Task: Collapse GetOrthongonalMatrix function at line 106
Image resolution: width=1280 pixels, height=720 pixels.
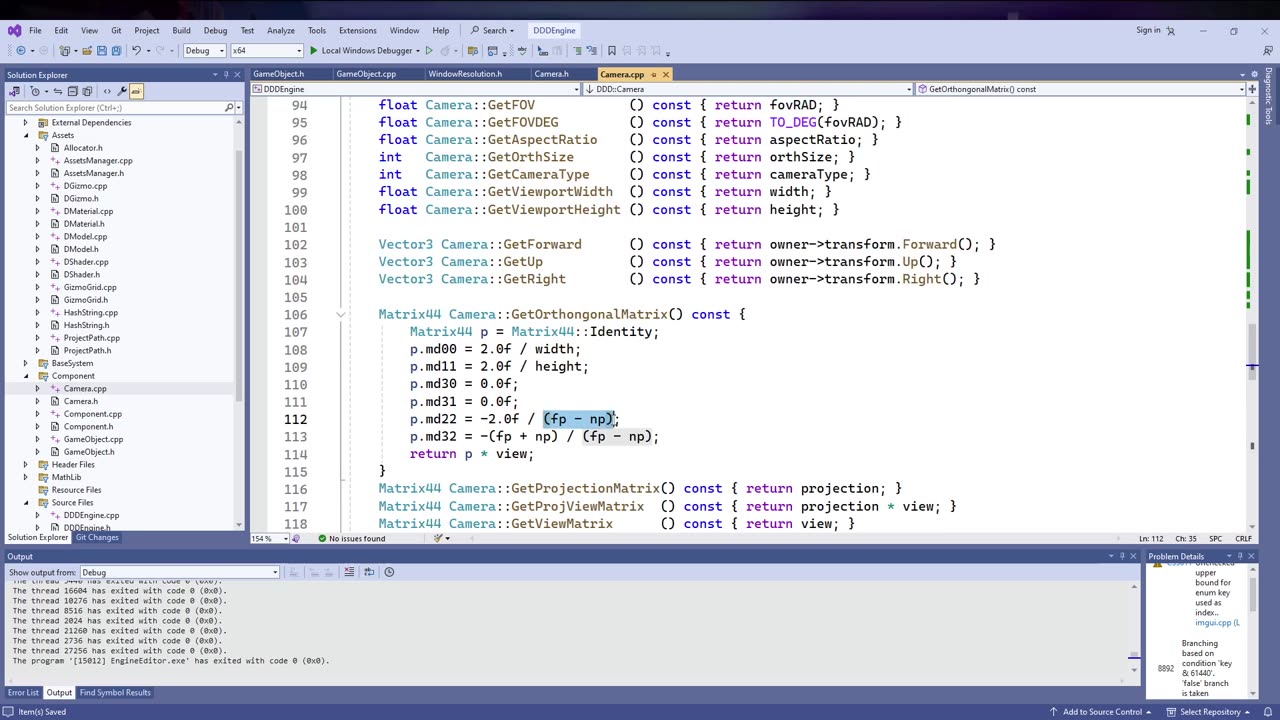Action: point(341,315)
